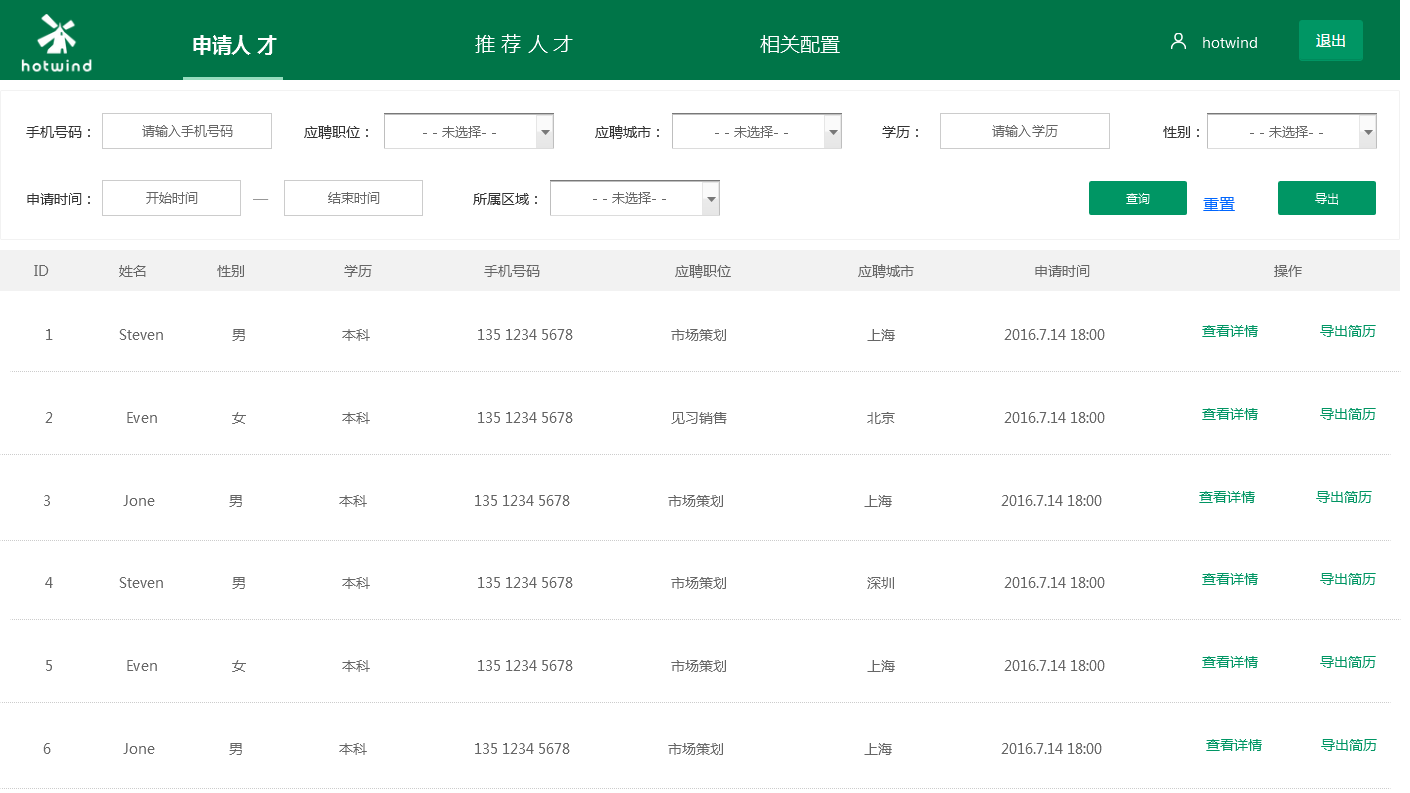This screenshot has height=793, width=1410.
Task: Click the 2016.7.14 18:00 time in row 5
Action: (x=1055, y=666)
